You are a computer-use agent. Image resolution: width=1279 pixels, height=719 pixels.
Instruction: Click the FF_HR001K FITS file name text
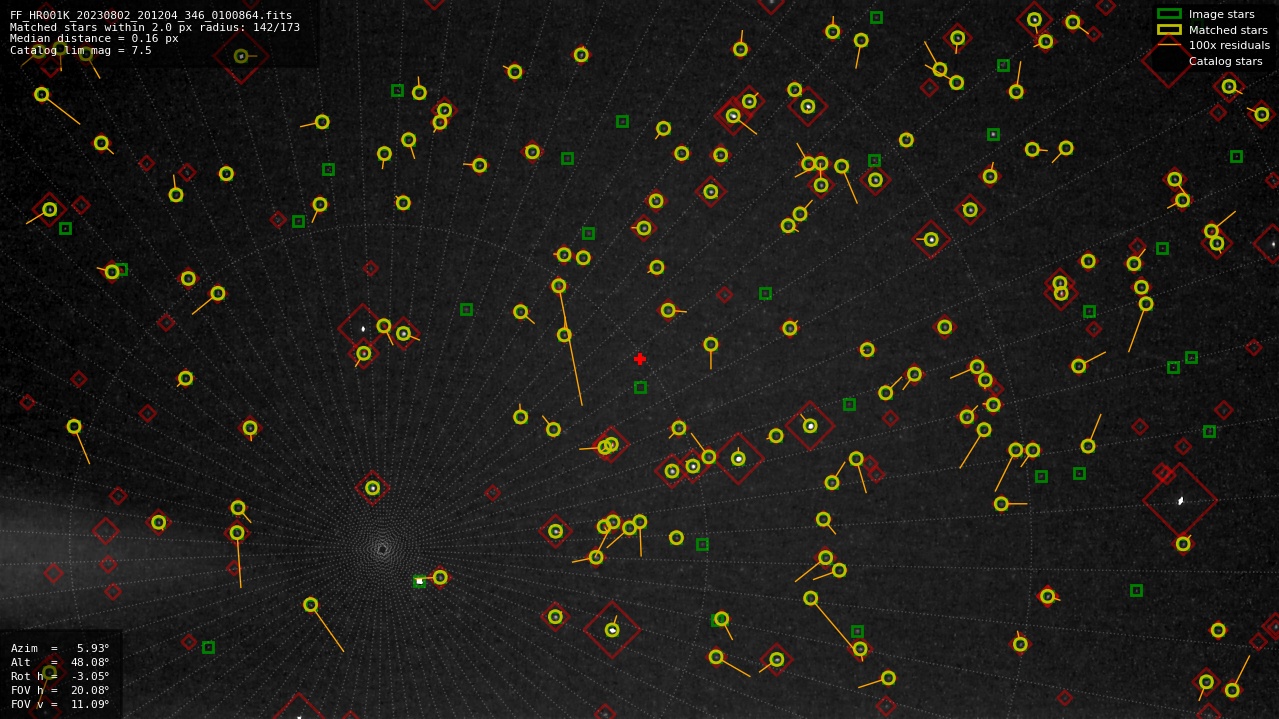(x=151, y=15)
